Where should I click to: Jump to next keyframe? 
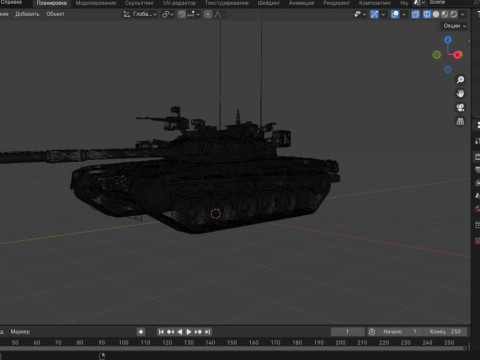(198, 332)
